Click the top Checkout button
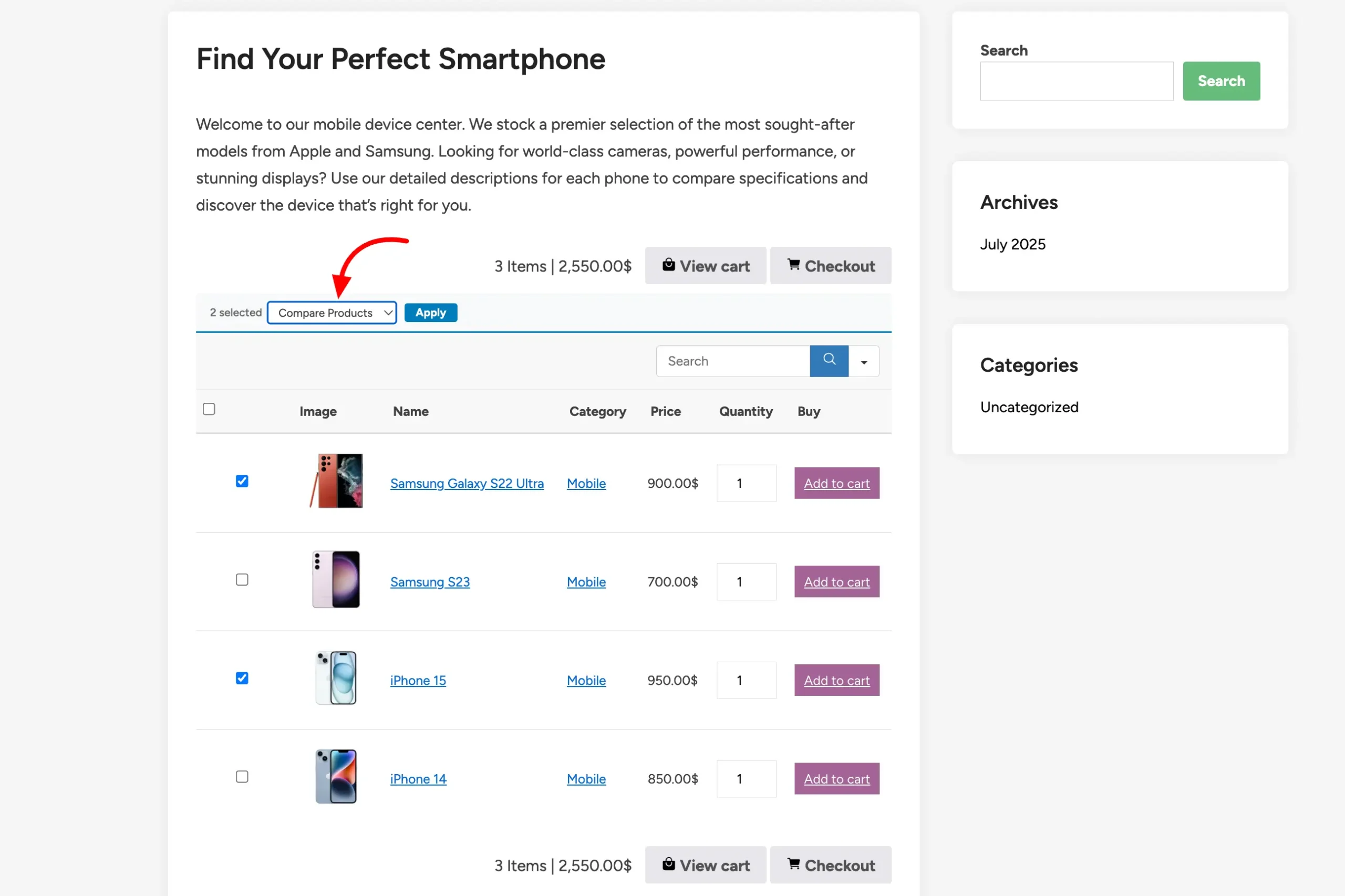 pos(831,266)
